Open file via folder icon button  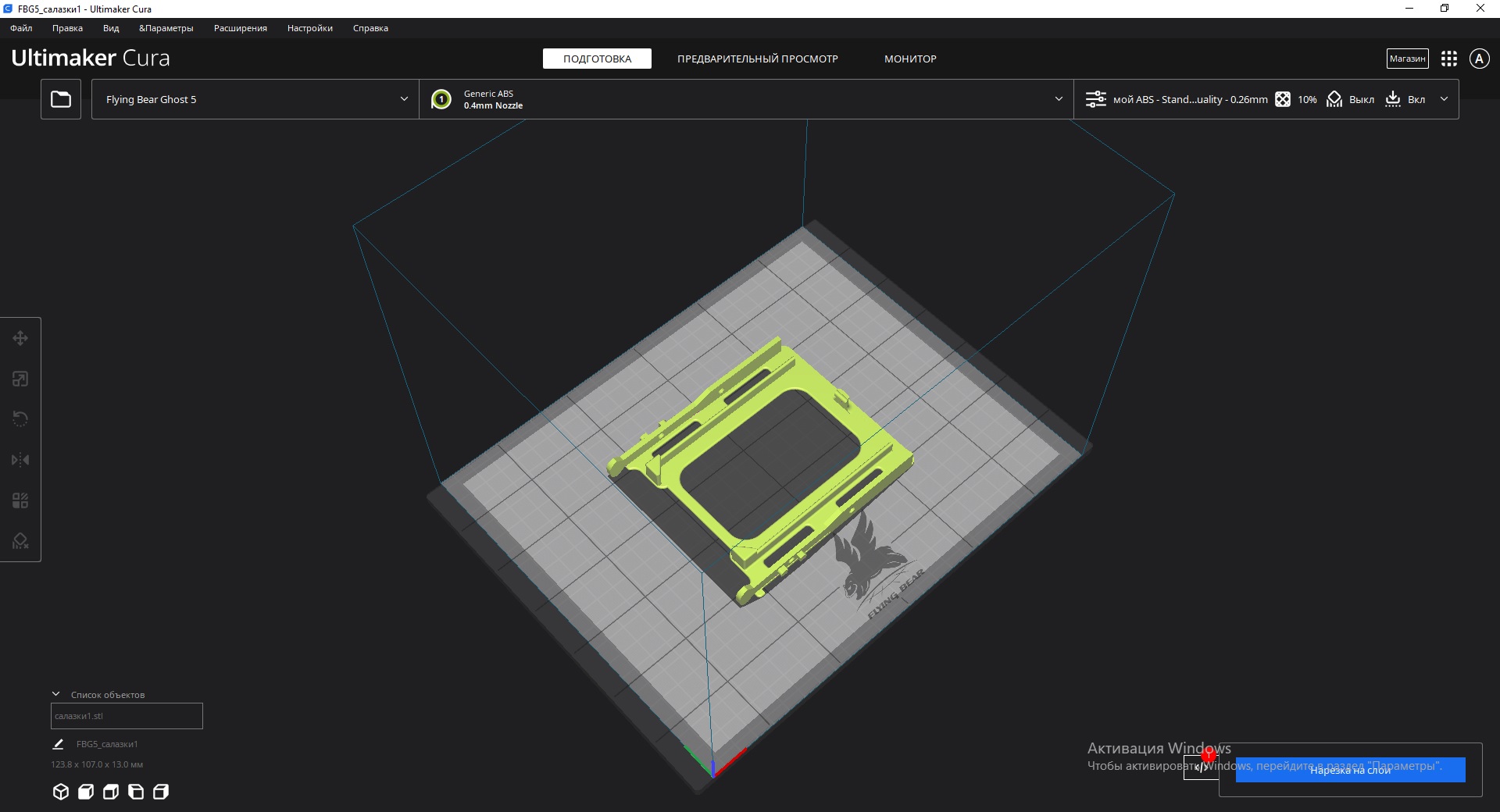(x=61, y=99)
